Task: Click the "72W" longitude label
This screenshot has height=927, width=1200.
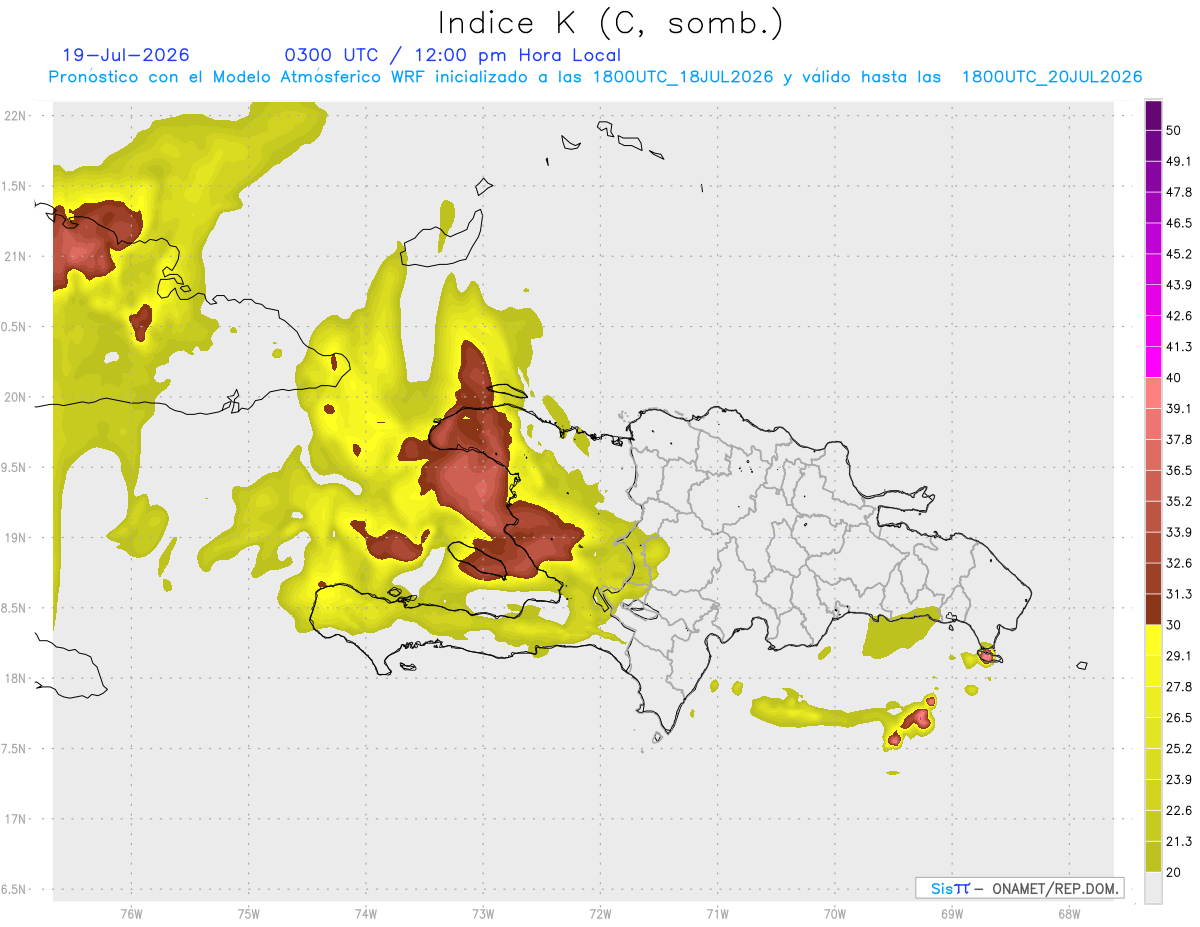Action: (x=600, y=913)
